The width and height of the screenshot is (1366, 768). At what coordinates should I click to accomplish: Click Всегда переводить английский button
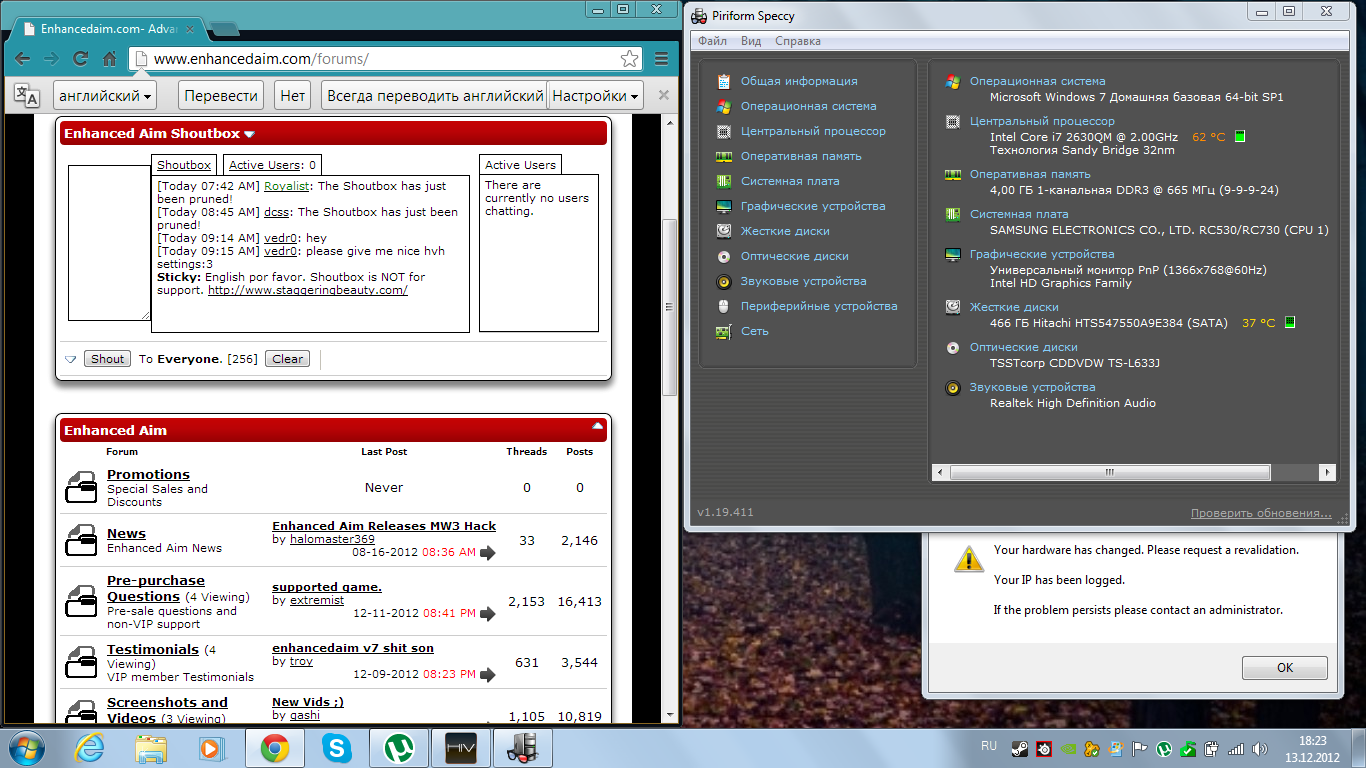[x=434, y=96]
